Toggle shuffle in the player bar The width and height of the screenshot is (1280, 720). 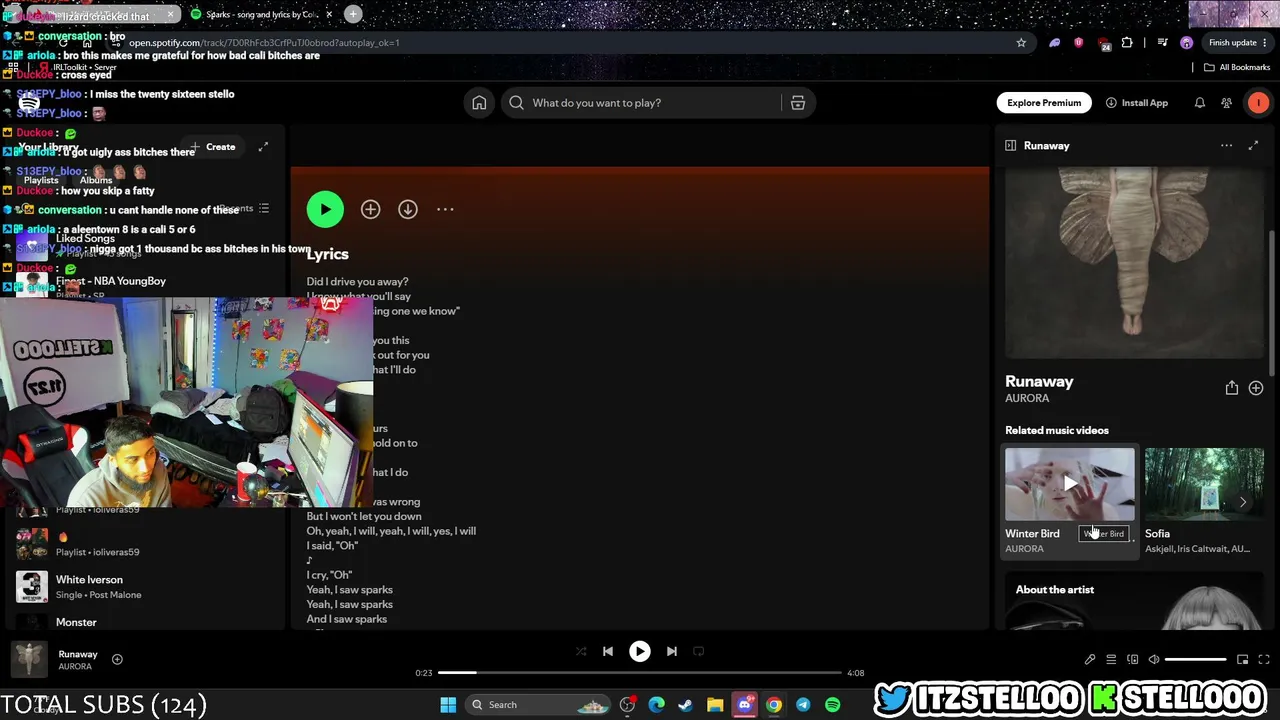click(581, 652)
